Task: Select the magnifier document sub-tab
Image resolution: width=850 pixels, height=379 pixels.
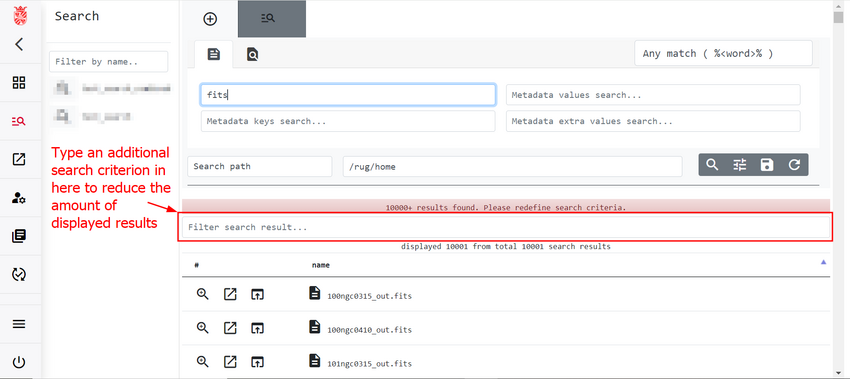Action: click(253, 54)
